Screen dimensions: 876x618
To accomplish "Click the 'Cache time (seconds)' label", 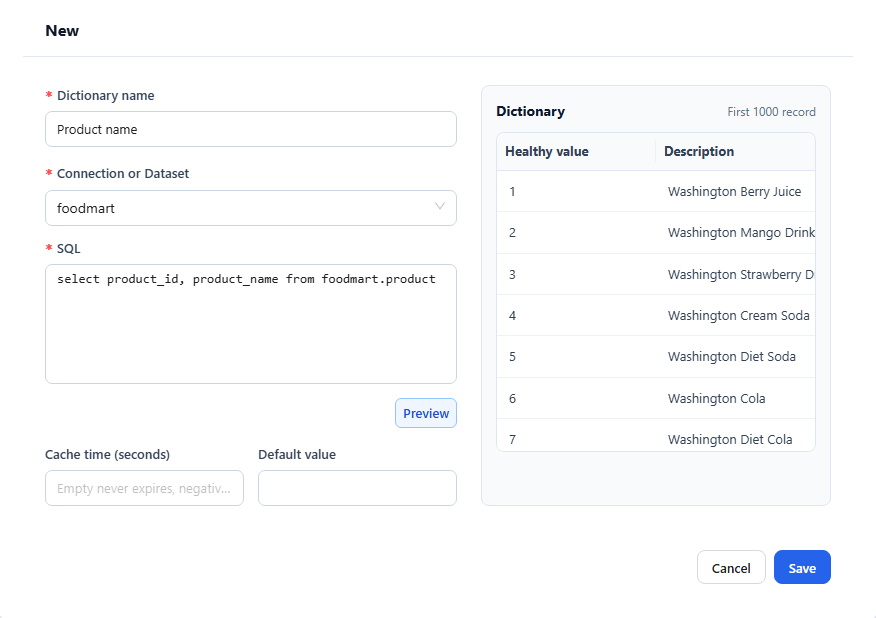I will [x=107, y=454].
